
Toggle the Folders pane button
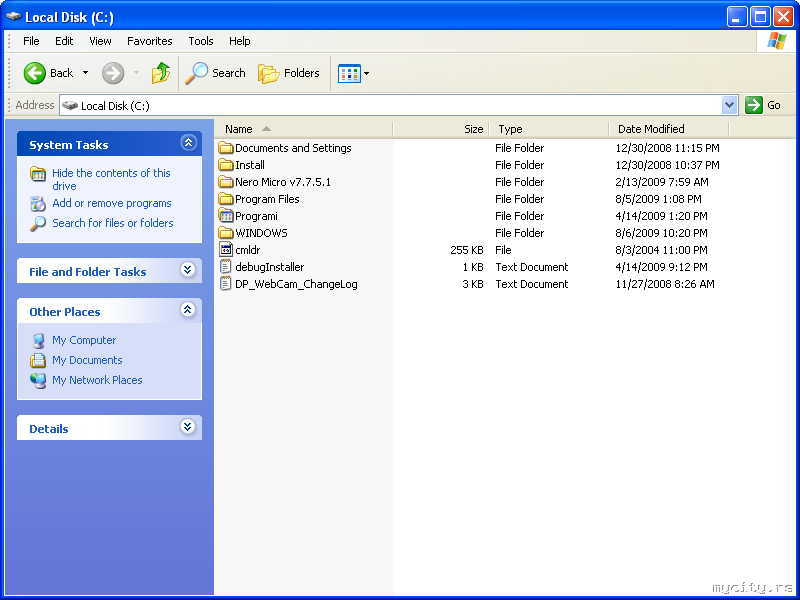coord(289,73)
